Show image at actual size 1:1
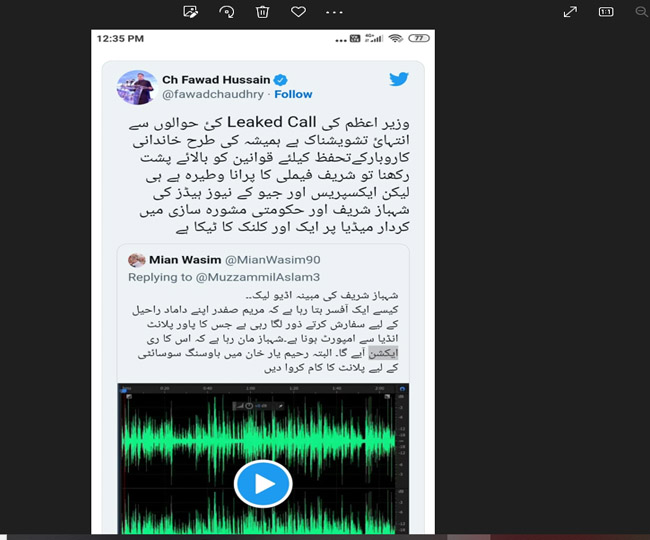Viewport: 650px width, 540px height. point(606,12)
